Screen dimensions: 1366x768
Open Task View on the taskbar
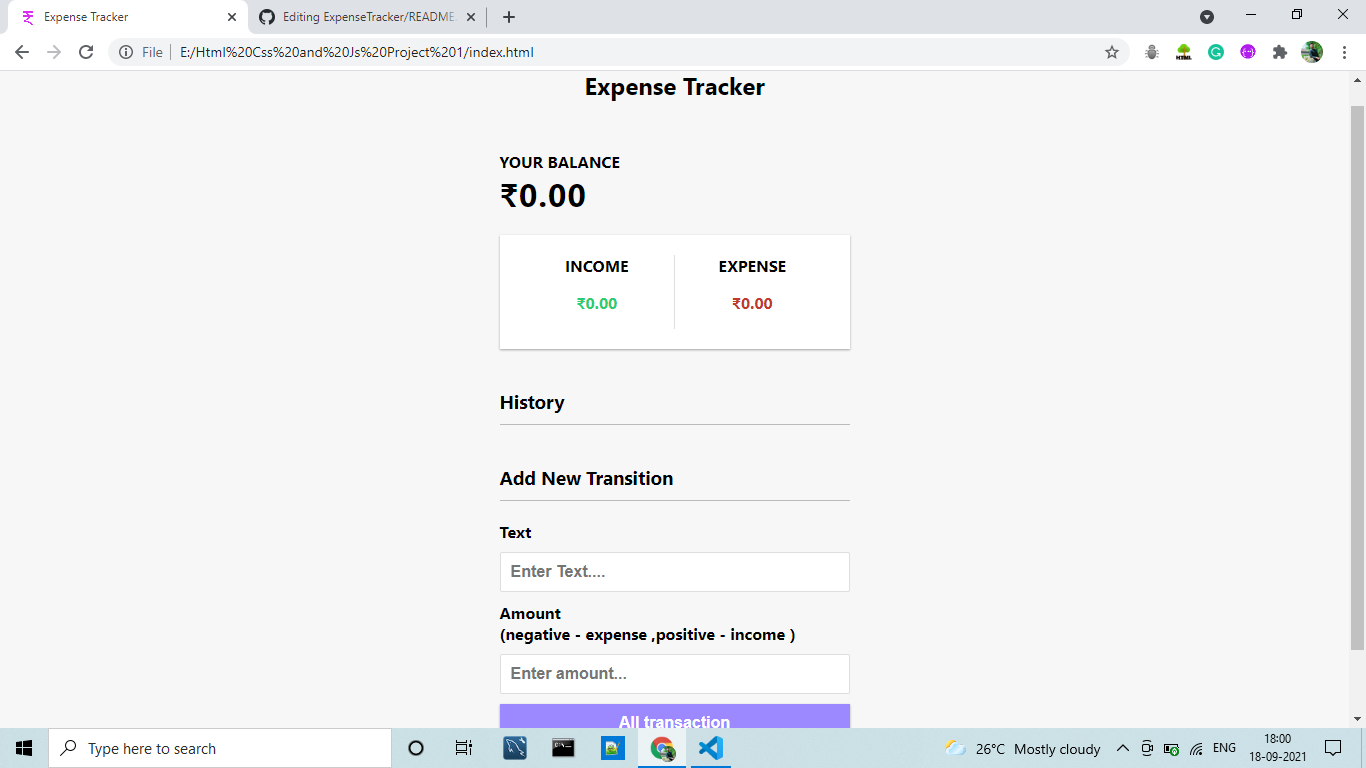coord(464,748)
